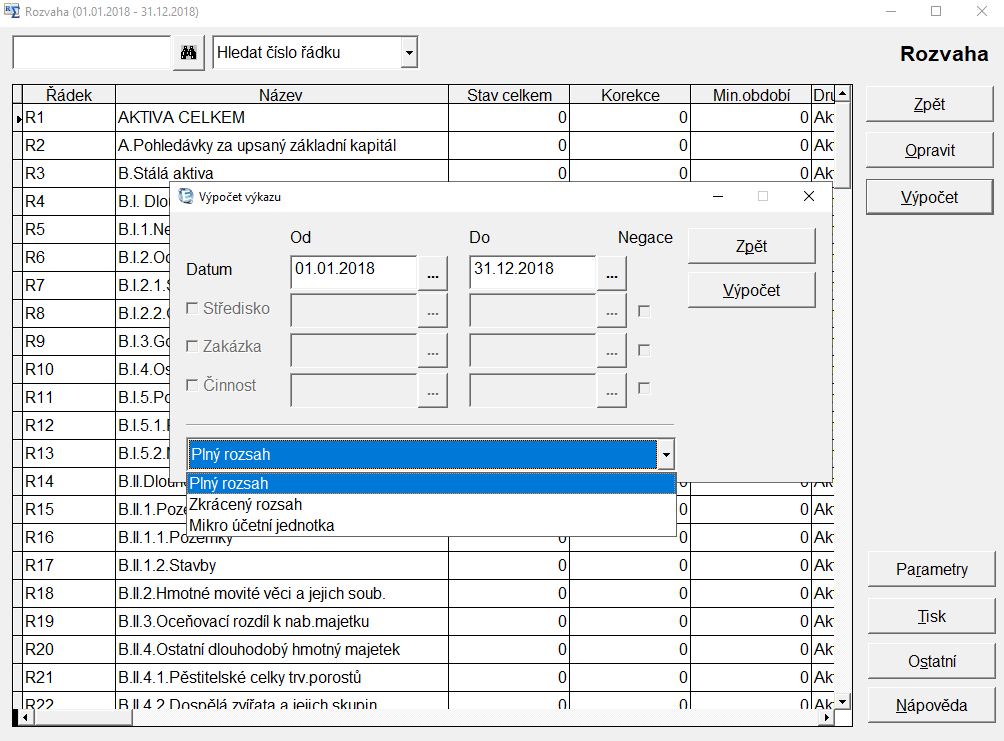Click the binoculars search icon
Viewport: 1004px width, 741px height.
[187, 53]
